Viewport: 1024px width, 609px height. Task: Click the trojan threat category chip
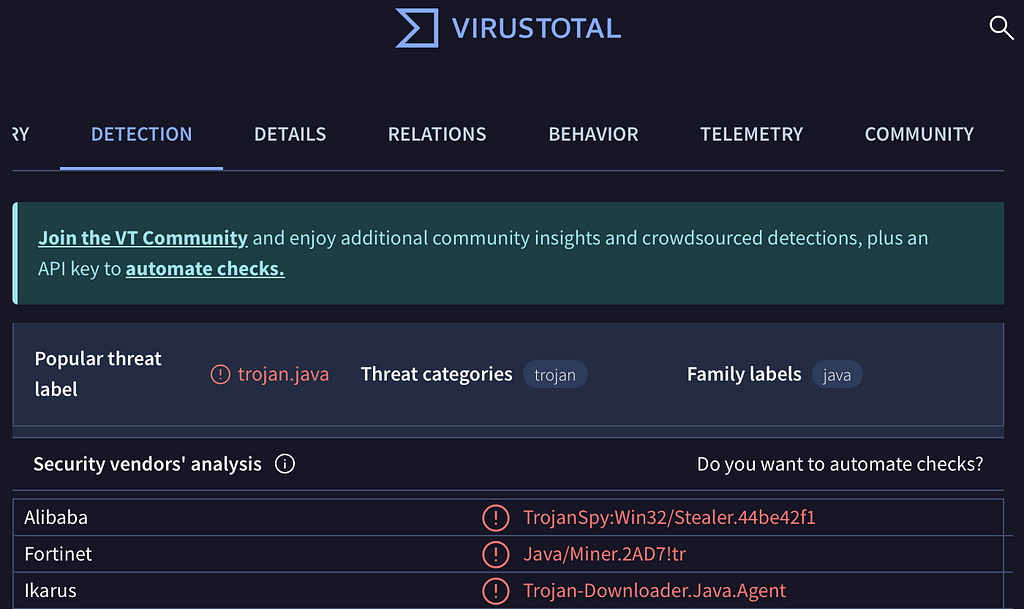[555, 375]
